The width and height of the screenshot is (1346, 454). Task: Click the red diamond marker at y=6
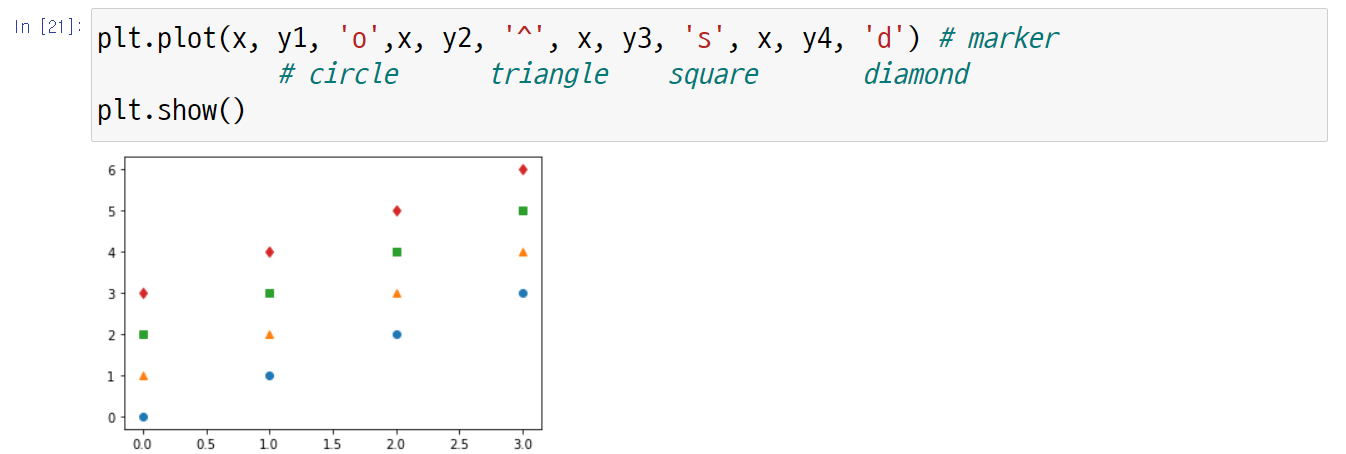pos(523,169)
